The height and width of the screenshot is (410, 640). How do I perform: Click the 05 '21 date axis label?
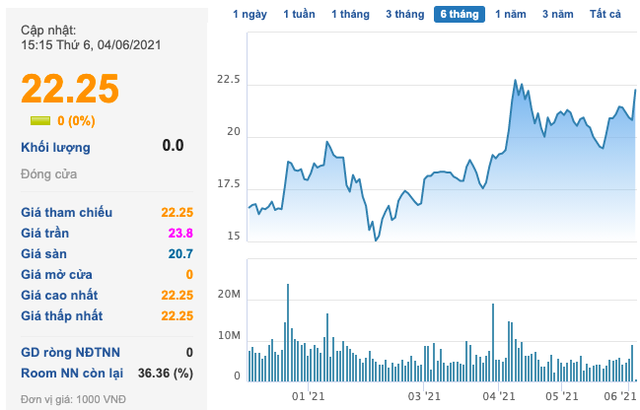pos(562,396)
